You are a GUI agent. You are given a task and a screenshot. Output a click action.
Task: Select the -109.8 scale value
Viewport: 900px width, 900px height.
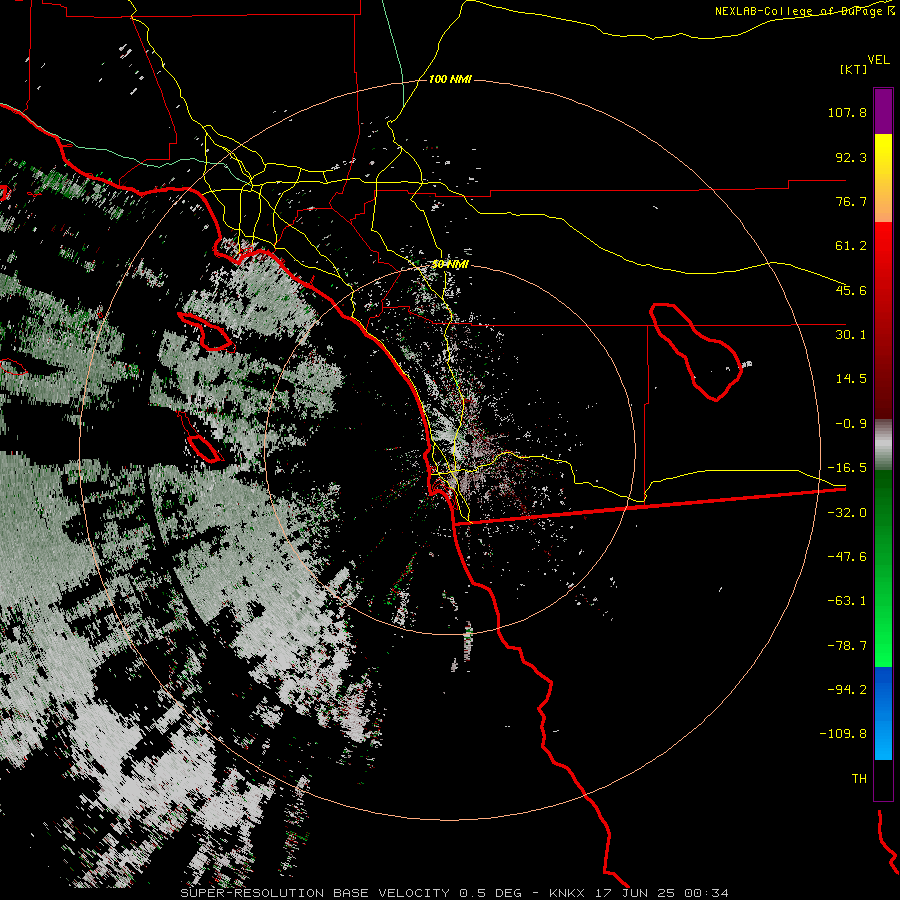[843, 734]
